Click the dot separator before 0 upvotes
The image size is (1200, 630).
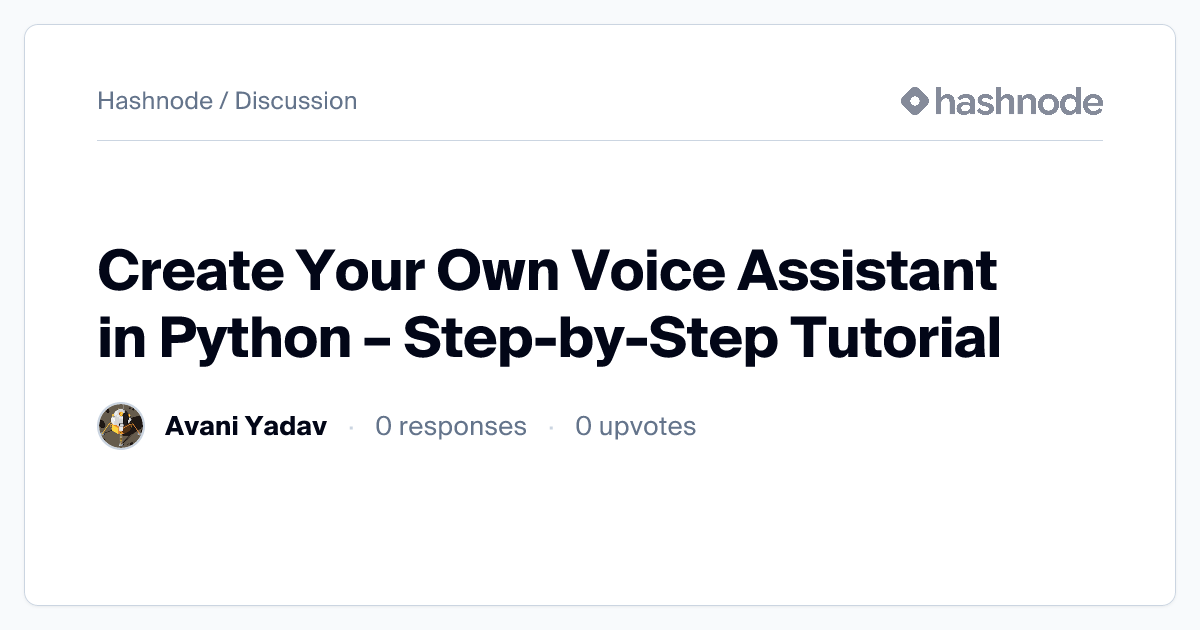(551, 428)
